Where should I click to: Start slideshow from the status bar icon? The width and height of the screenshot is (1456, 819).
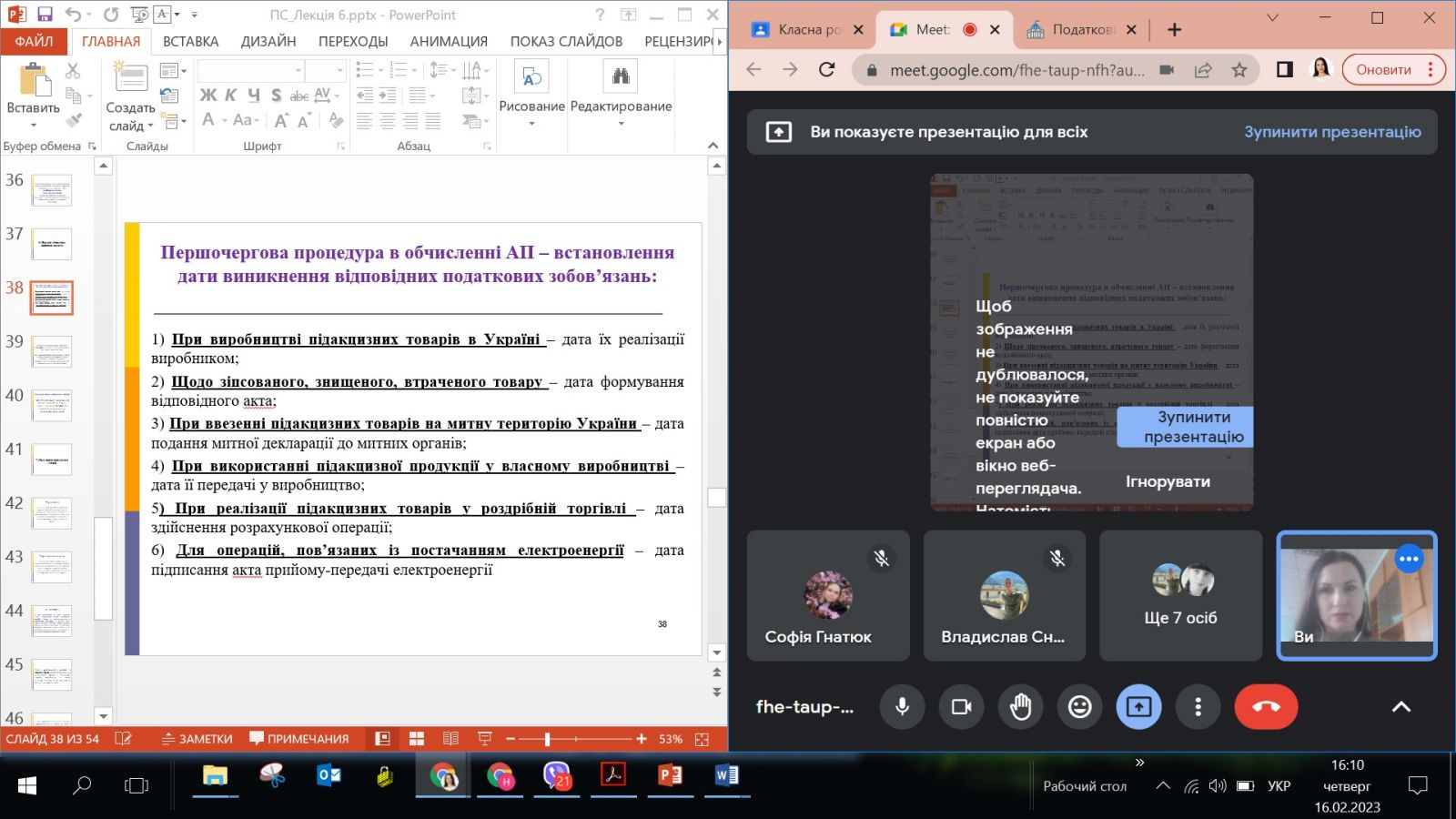click(x=484, y=739)
